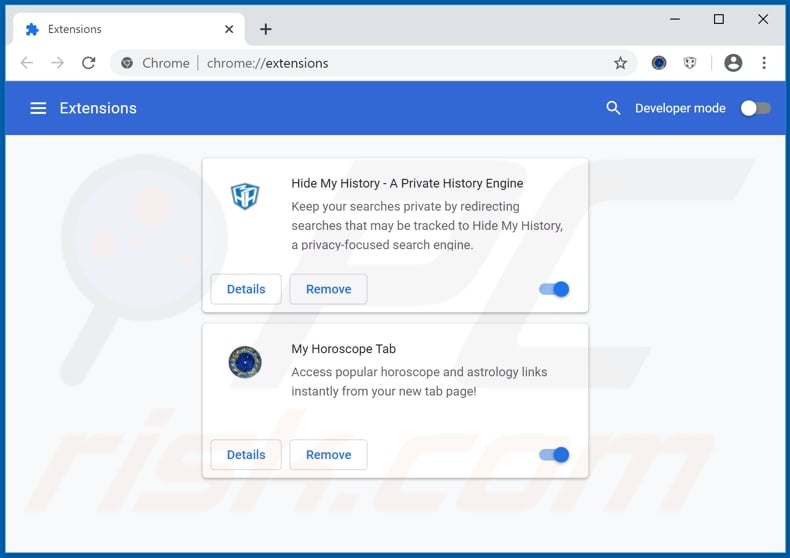The image size is (790, 558).
Task: Disable the Hide My History extension toggle
Action: point(554,289)
